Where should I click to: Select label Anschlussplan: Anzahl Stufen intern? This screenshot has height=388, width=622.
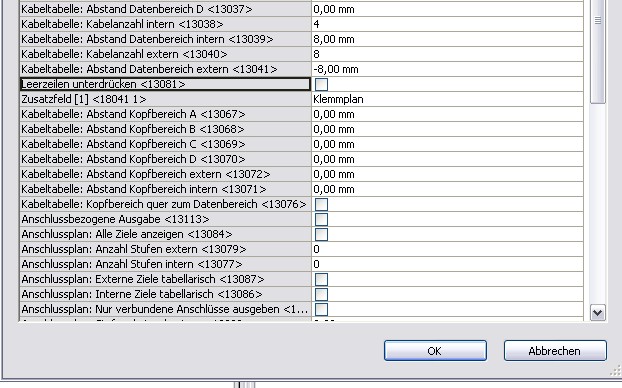(165, 264)
